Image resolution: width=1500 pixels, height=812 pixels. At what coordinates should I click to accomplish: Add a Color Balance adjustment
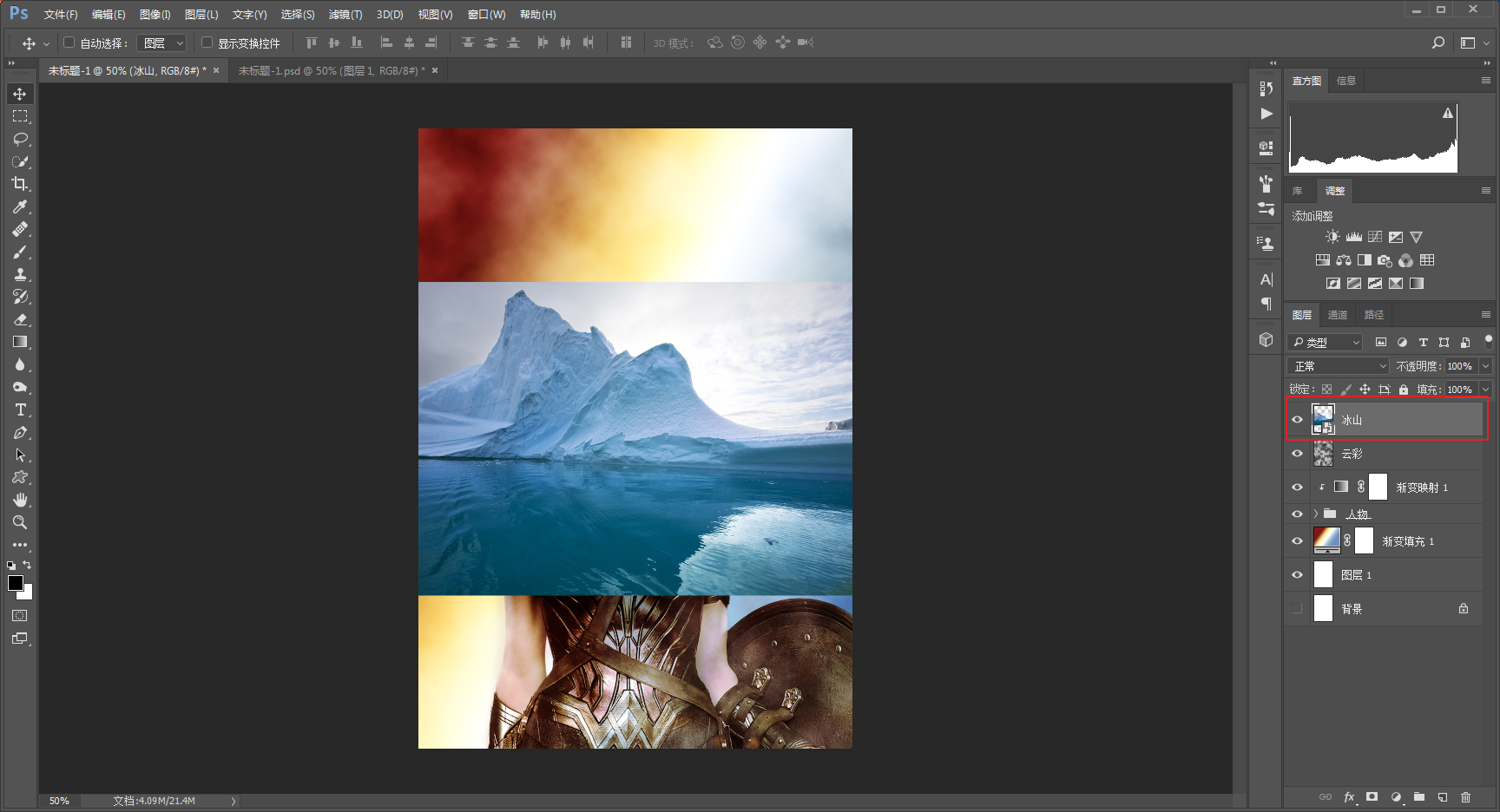click(1344, 260)
